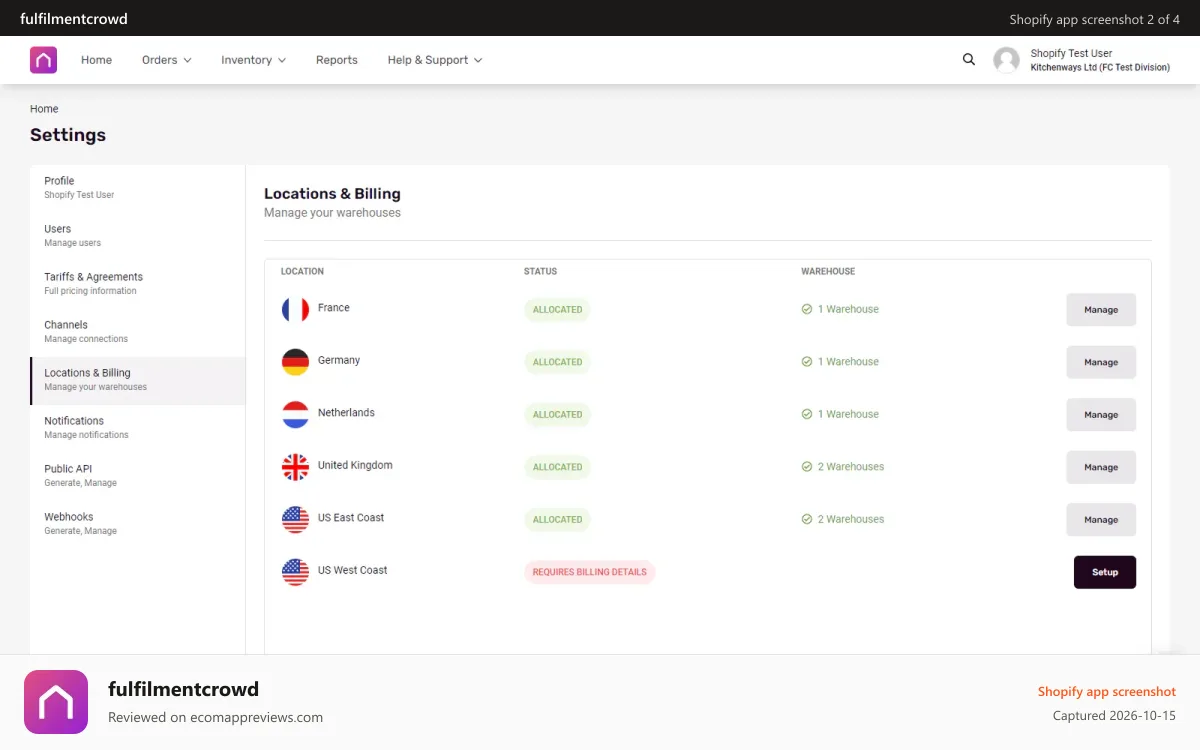Click the Shopify Test User account name
The height and width of the screenshot is (750, 1200).
[1071, 54]
